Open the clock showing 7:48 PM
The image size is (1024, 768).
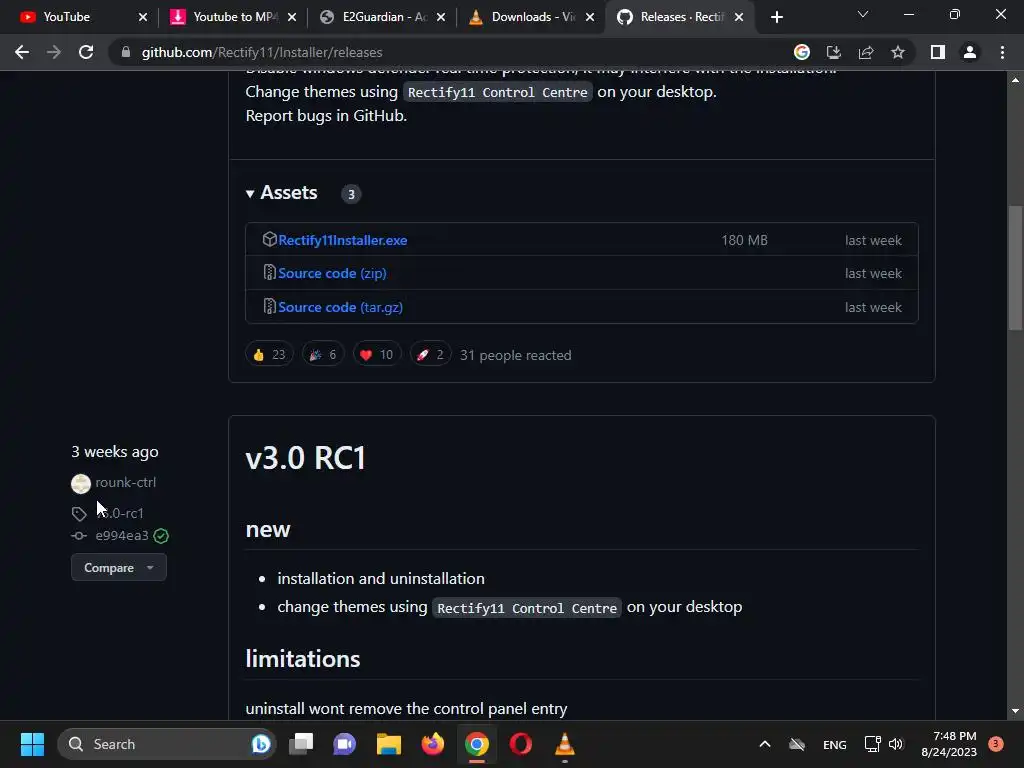[949, 744]
